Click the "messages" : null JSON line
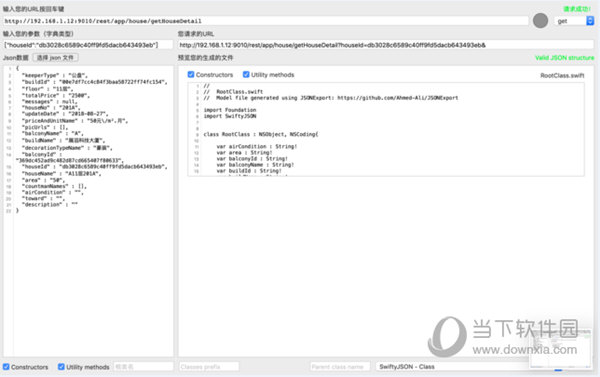Screen dimensions: 600x377 49,101
